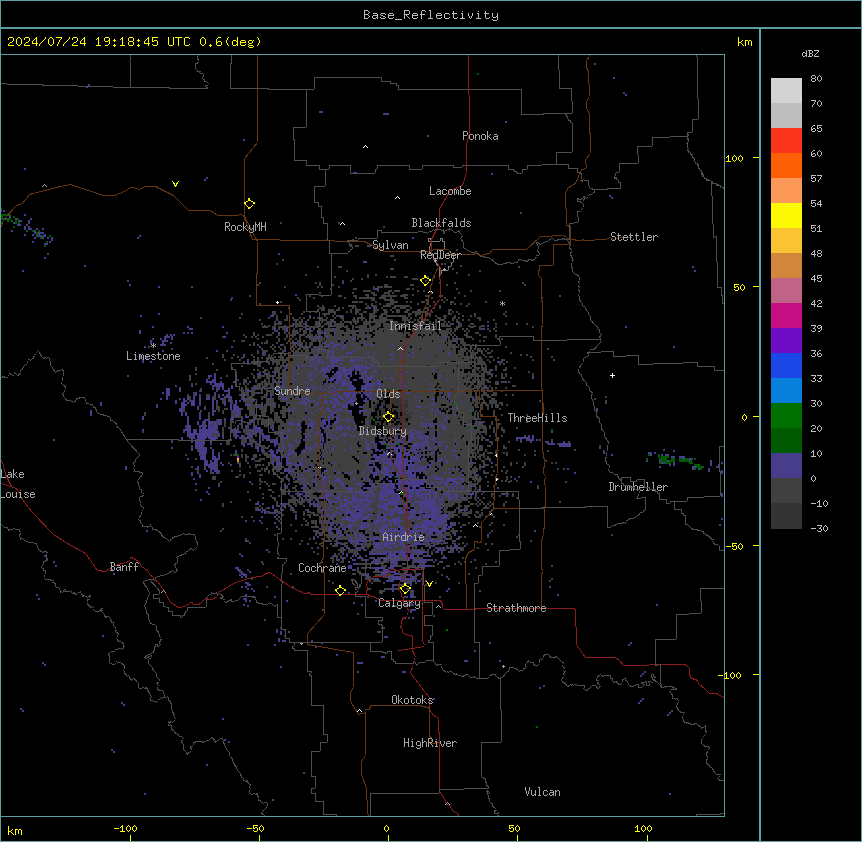Select the light gray 80 dBZ swatch
Viewport: 862px width, 842px height.
click(786, 90)
